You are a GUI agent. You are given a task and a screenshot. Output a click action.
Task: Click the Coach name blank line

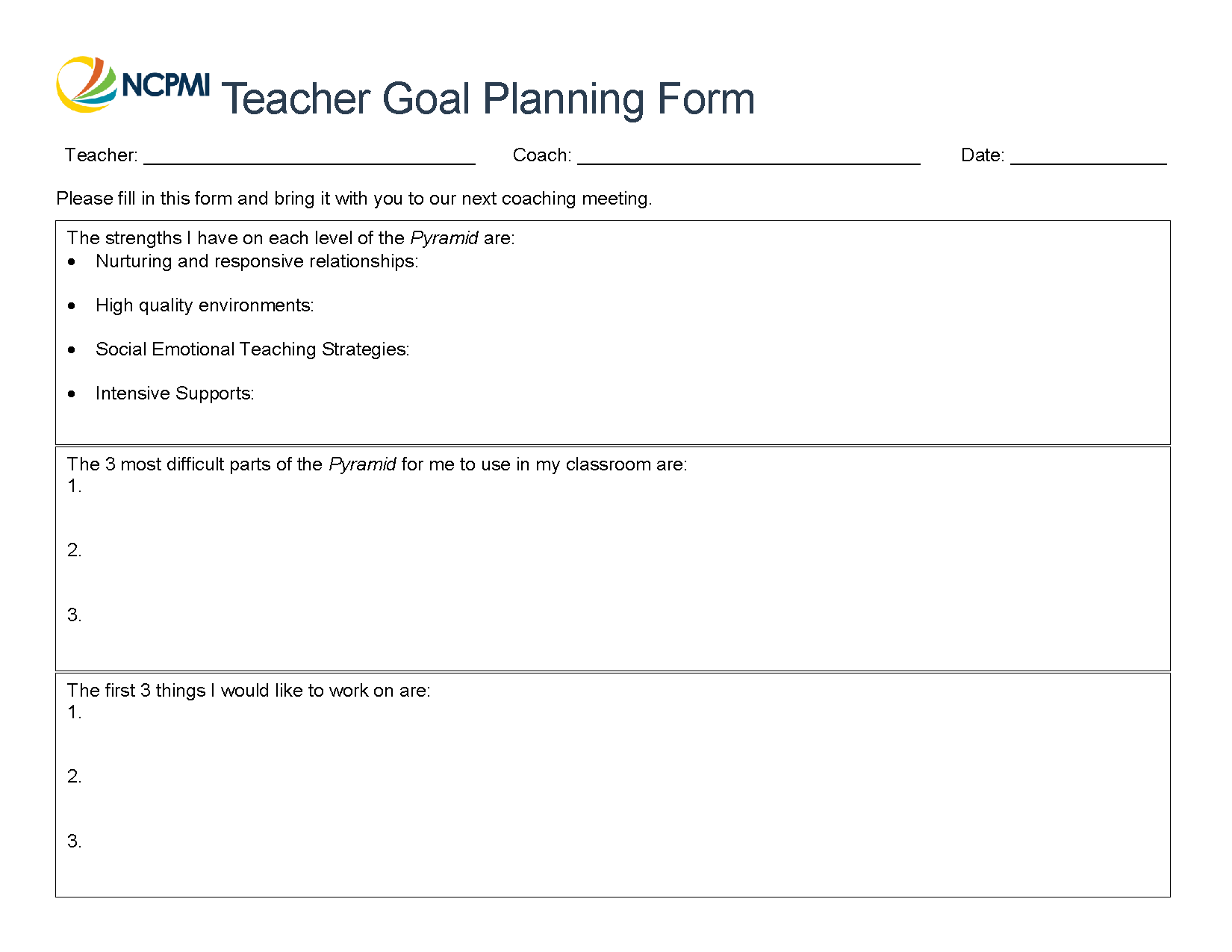[x=748, y=155]
